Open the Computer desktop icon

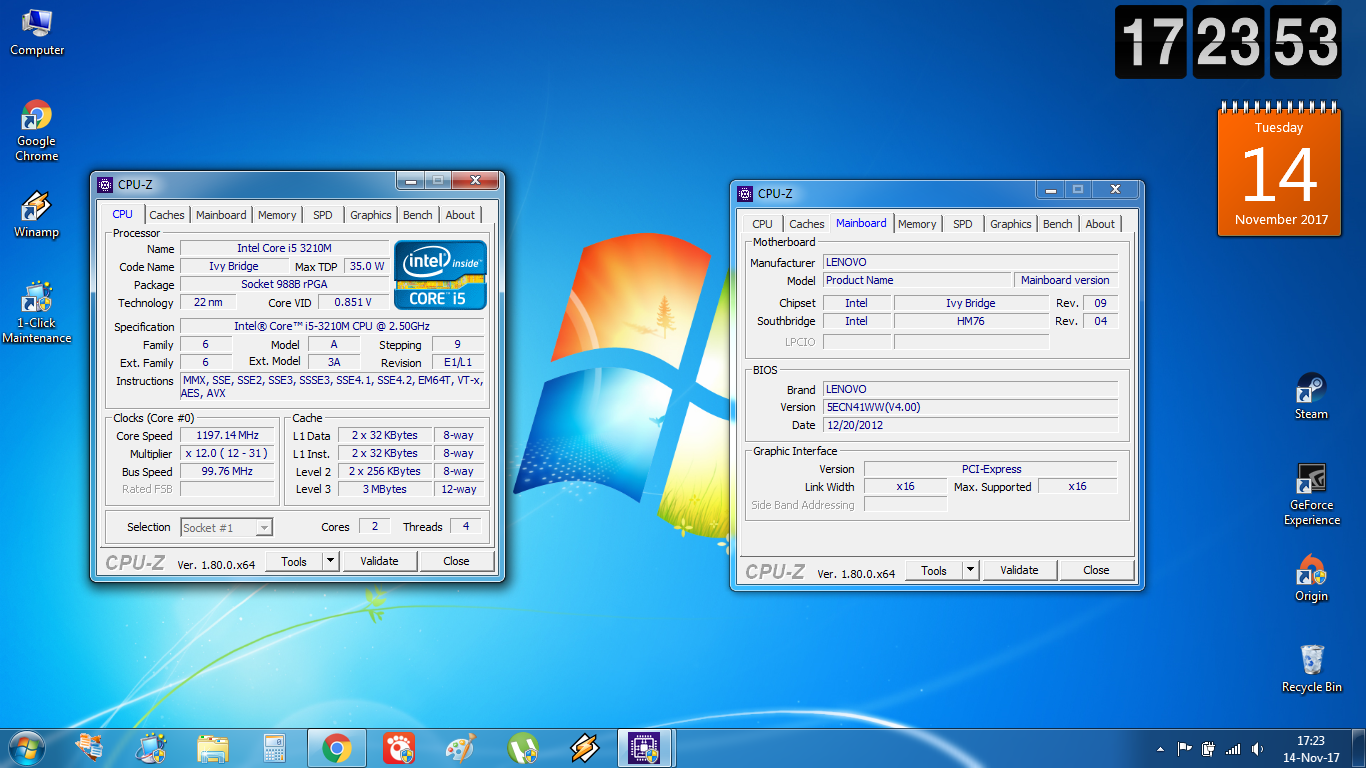pos(36,31)
